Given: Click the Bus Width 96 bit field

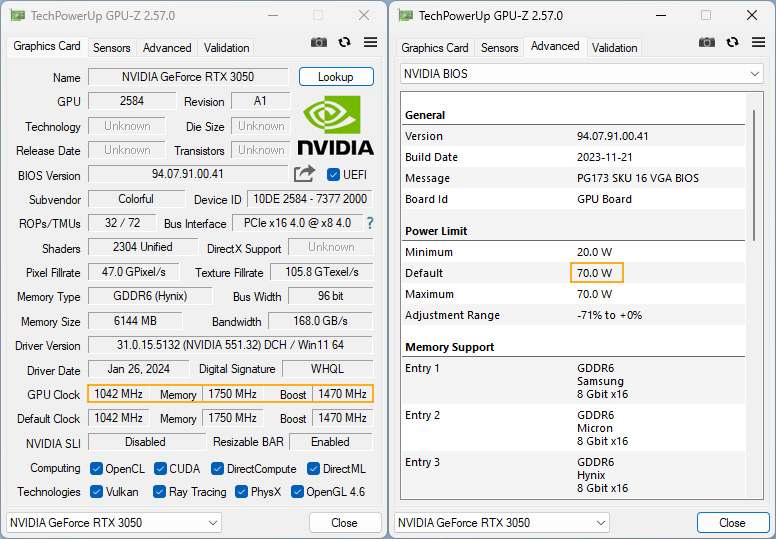Looking at the screenshot, I should click(x=331, y=296).
